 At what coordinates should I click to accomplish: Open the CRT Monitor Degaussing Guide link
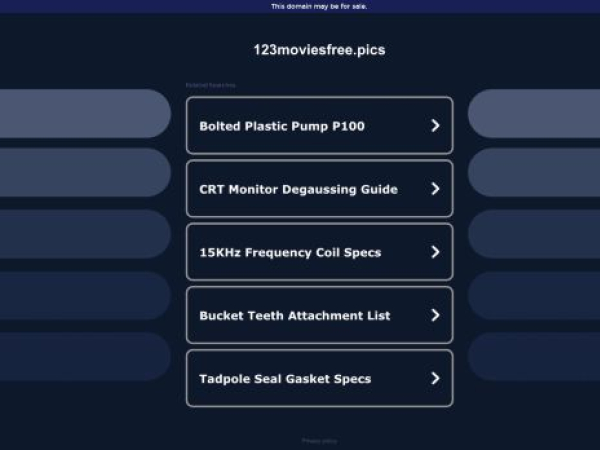298,189
